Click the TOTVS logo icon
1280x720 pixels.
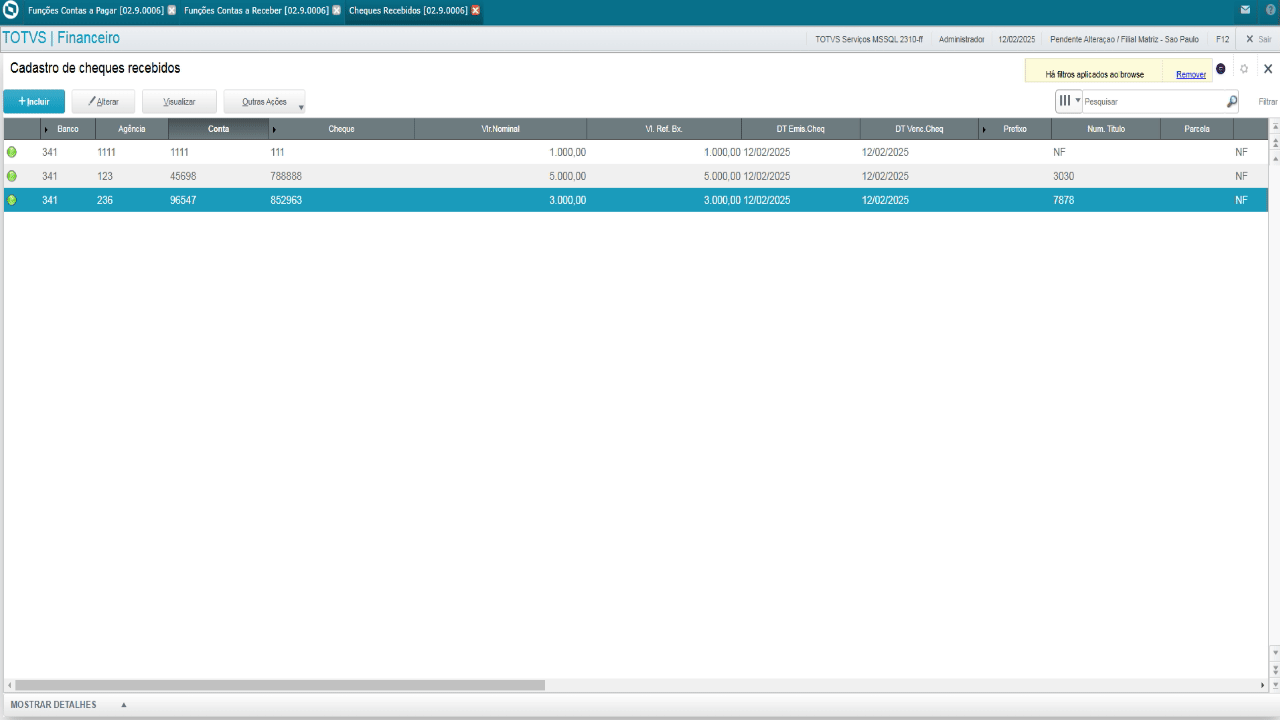11,10
